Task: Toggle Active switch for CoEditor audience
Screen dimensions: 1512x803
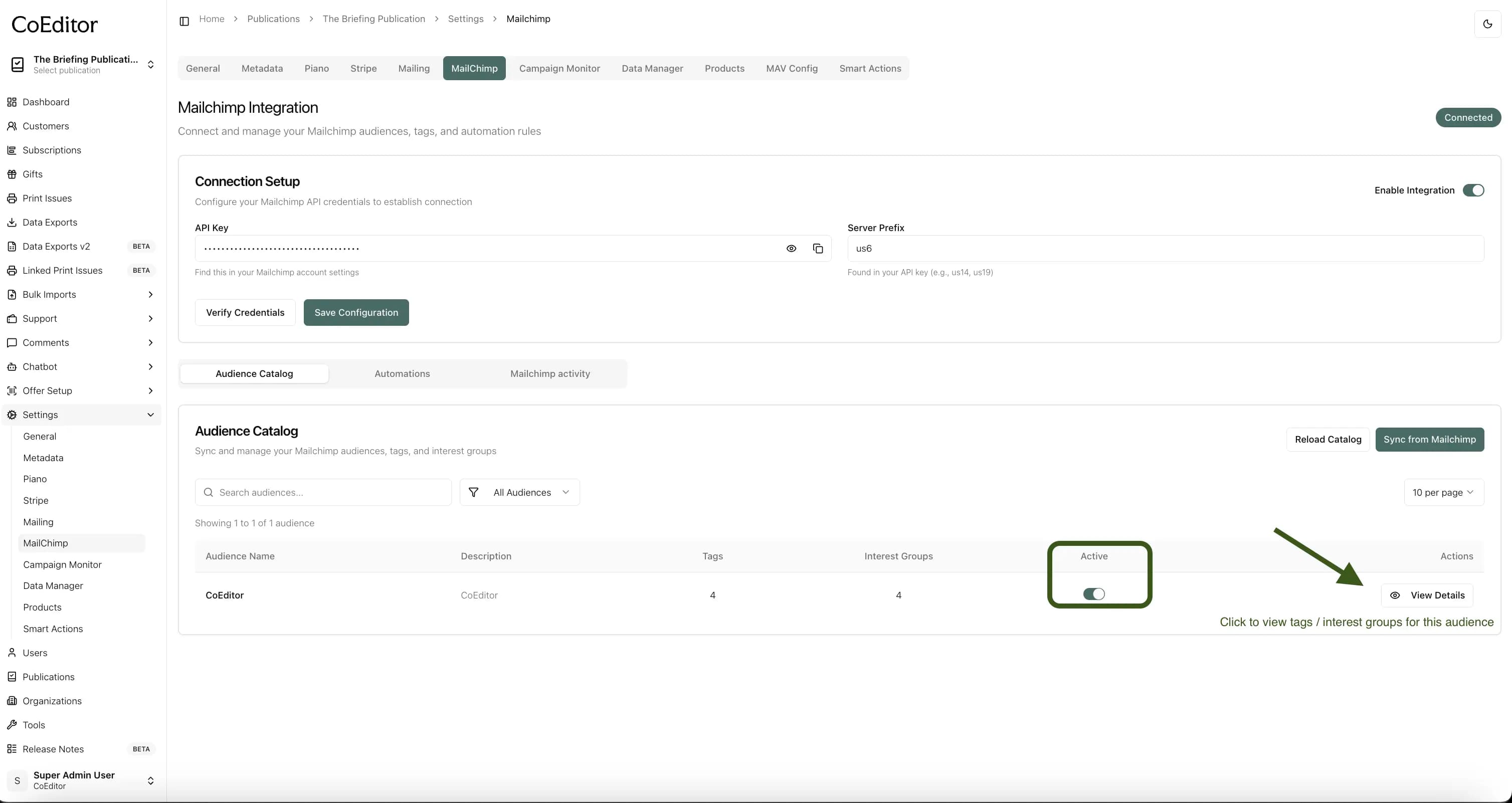Action: 1094,594
